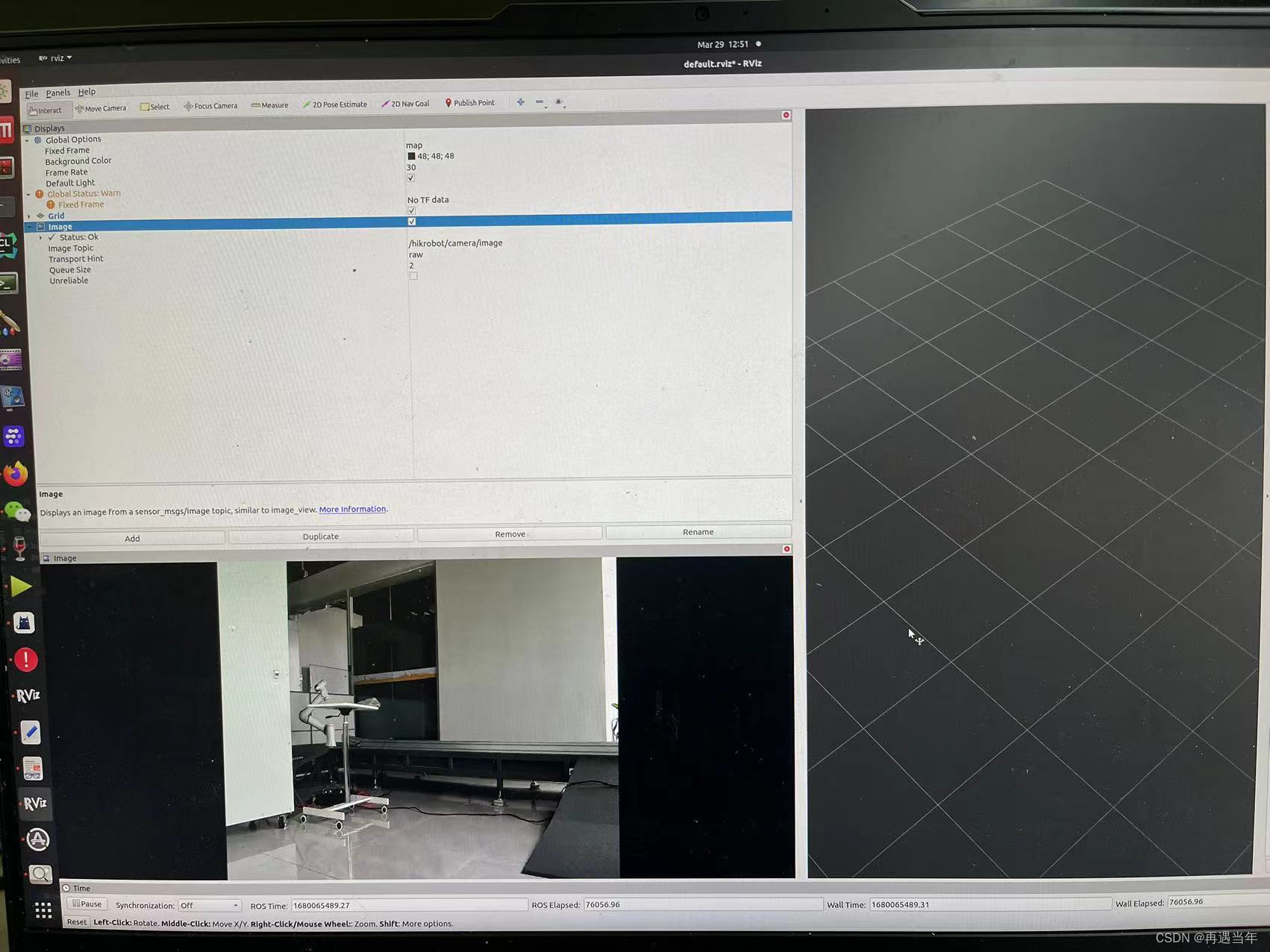The height and width of the screenshot is (952, 1270).
Task: Activate the Publish Point tool
Action: (469, 103)
